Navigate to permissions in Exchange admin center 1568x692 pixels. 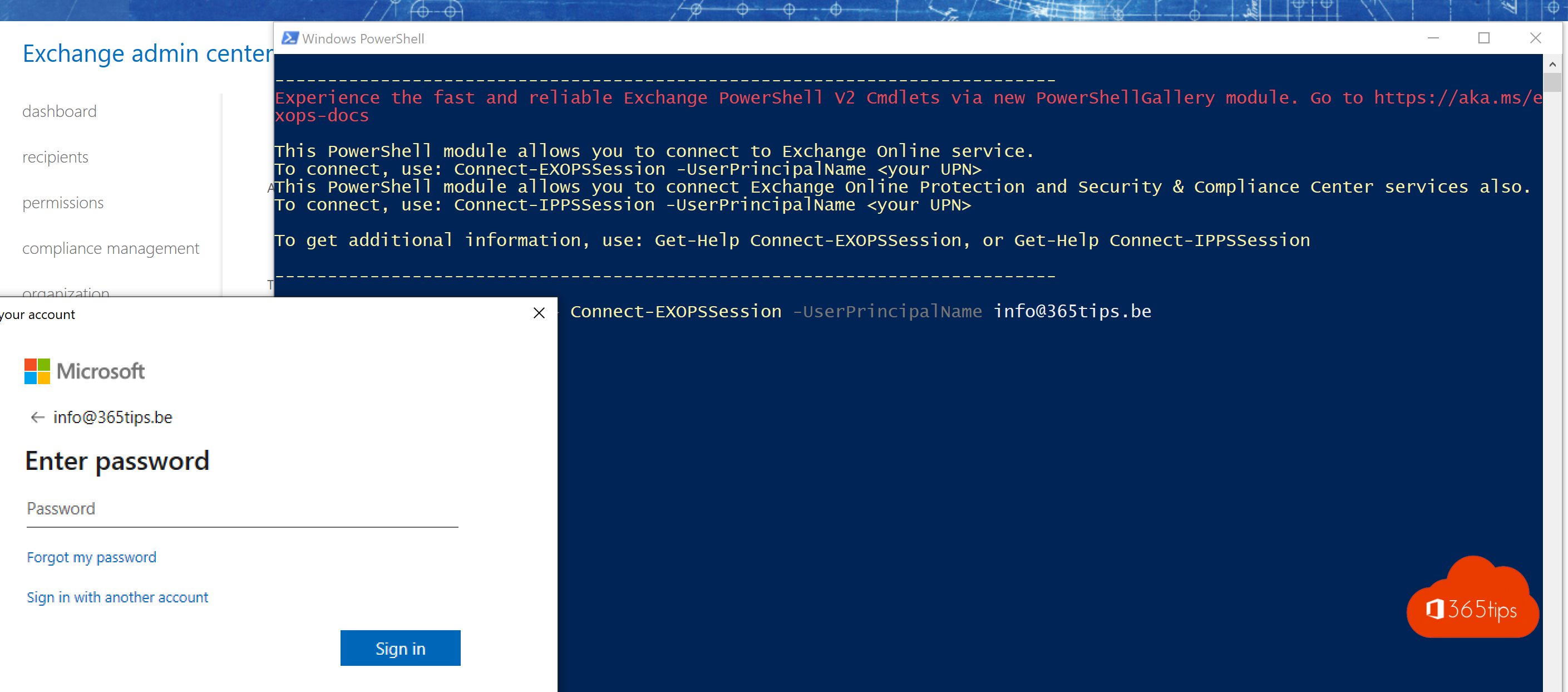[63, 202]
